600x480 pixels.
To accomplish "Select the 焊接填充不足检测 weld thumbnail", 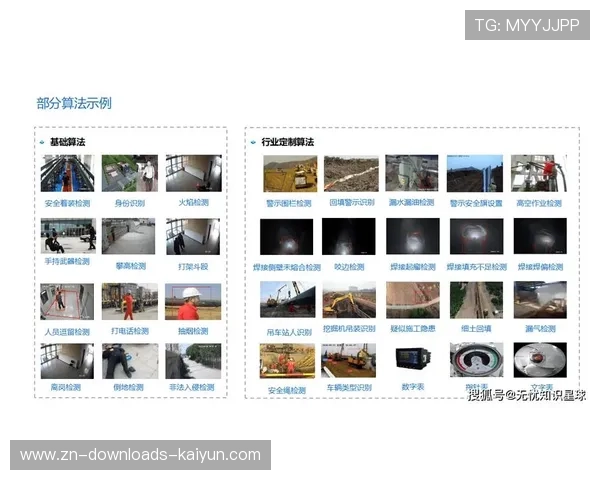I will [477, 237].
